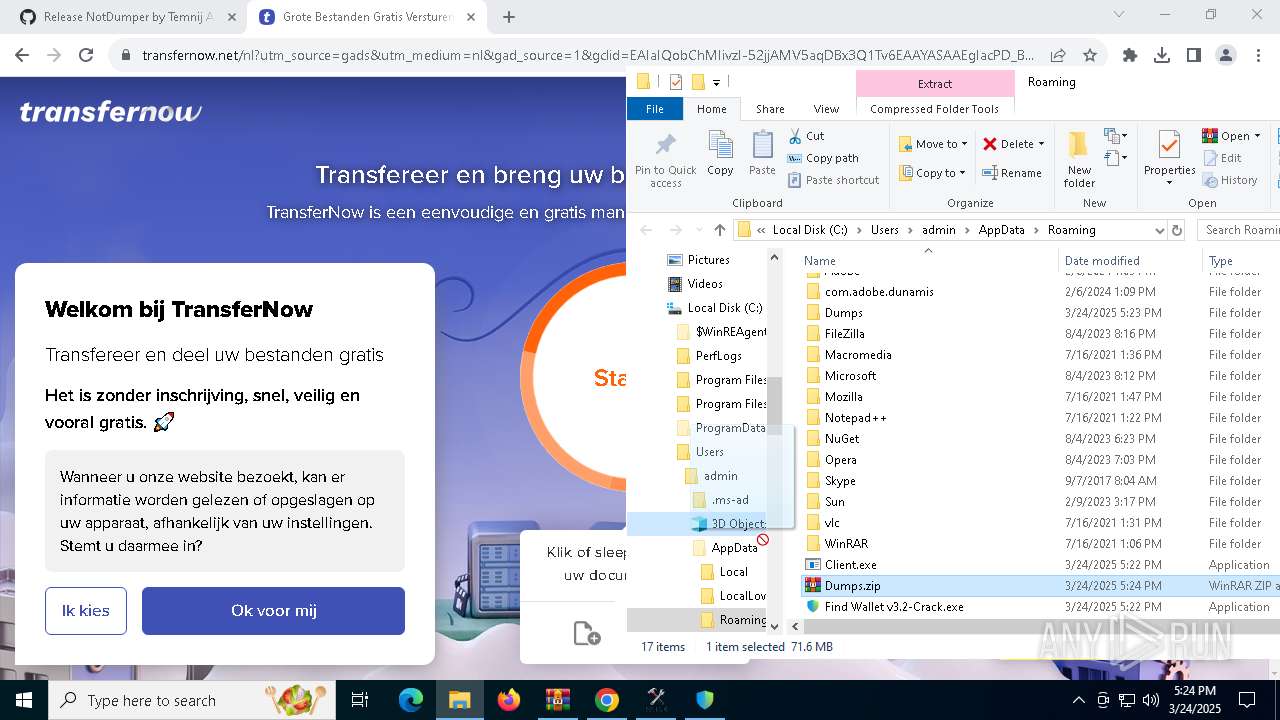Click the Search Roaming input field
The width and height of the screenshot is (1280, 720).
(1240, 230)
